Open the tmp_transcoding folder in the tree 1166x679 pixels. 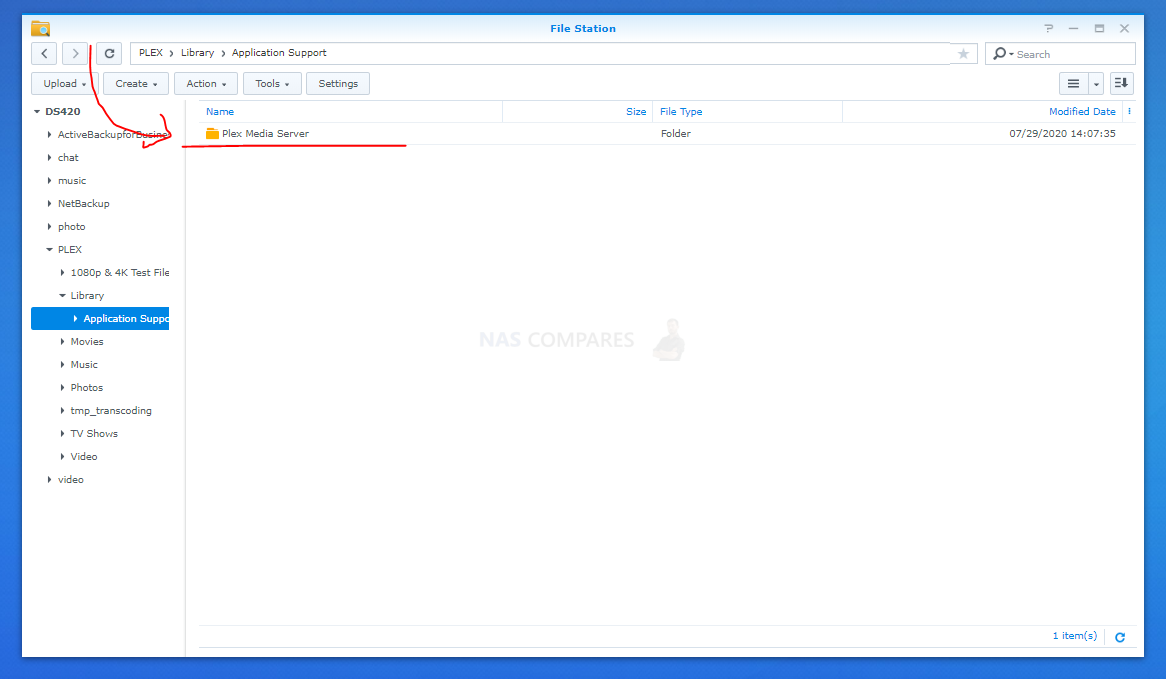pyautogui.click(x=111, y=411)
